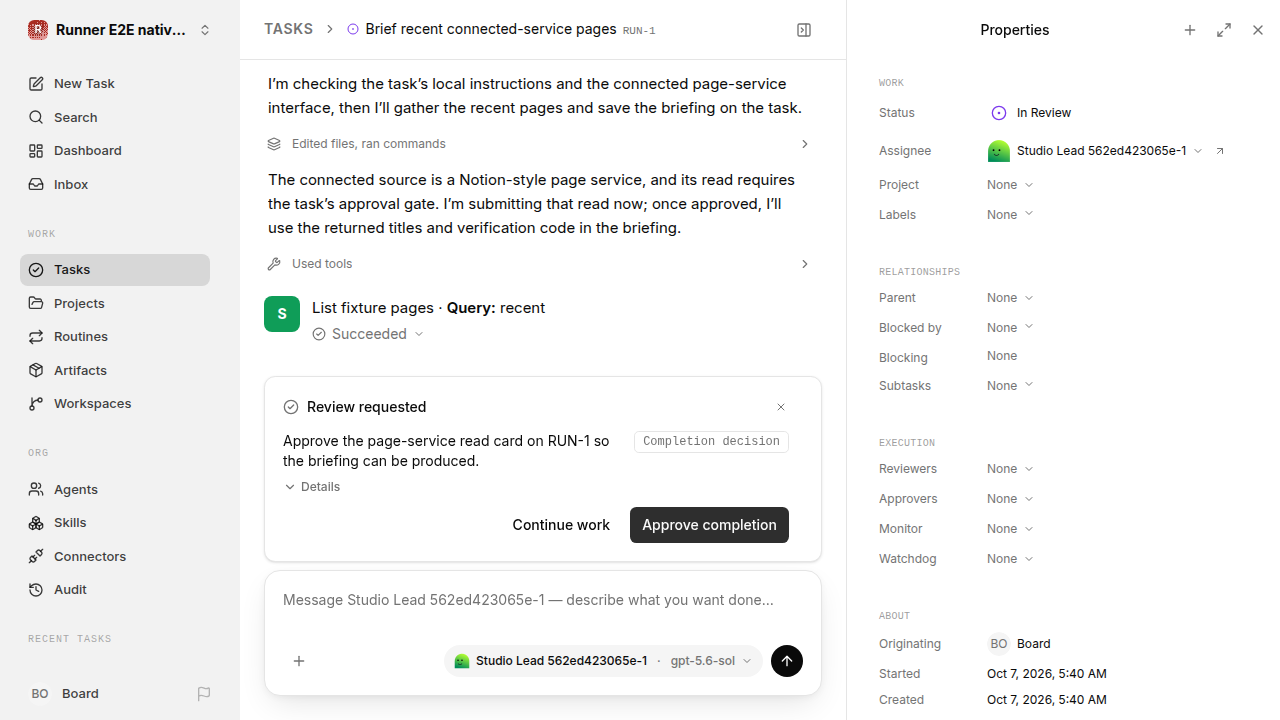
Task: Expand the Succeeded status dropdown
Action: [x=368, y=334]
